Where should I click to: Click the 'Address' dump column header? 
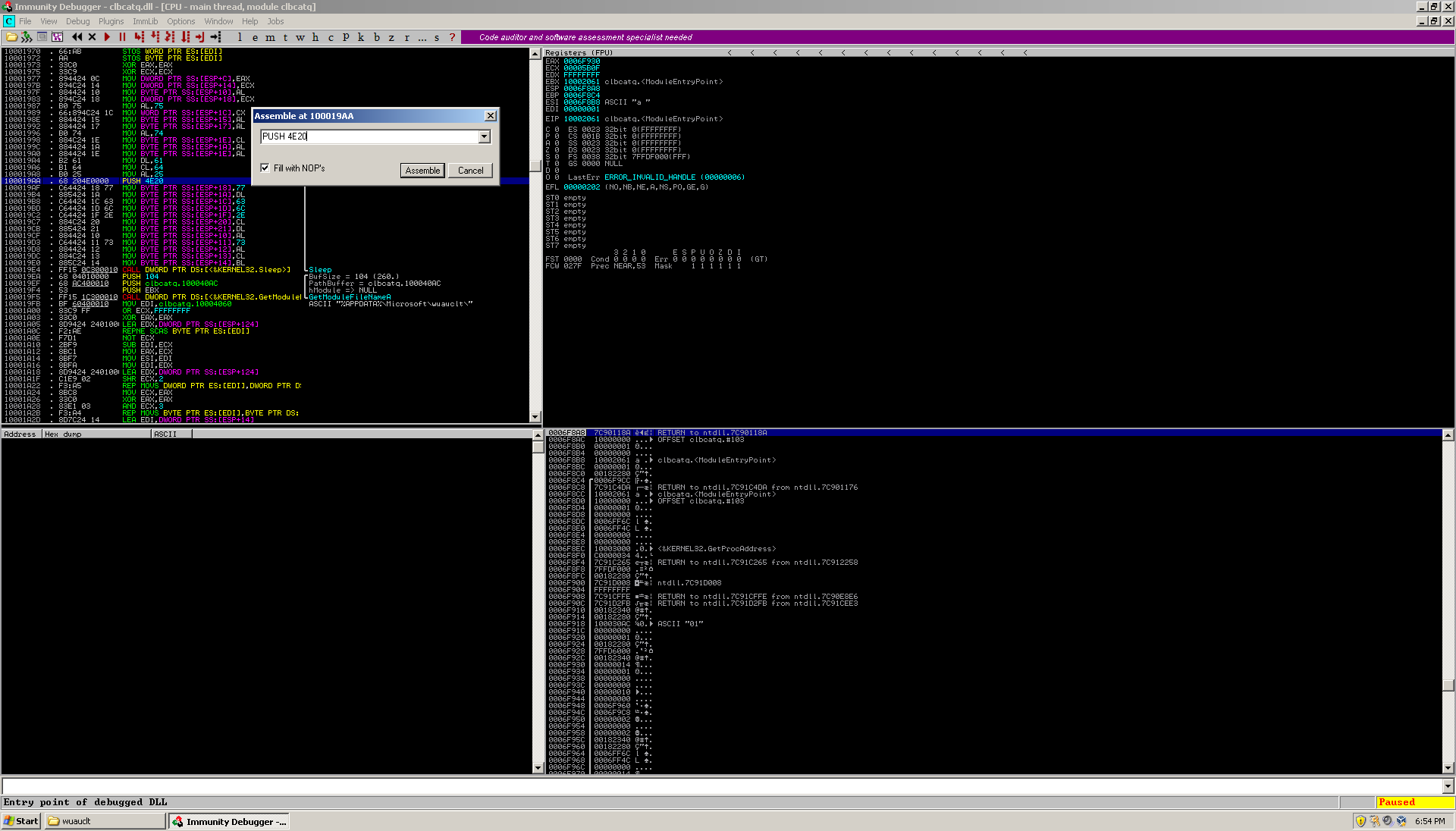(x=21, y=434)
